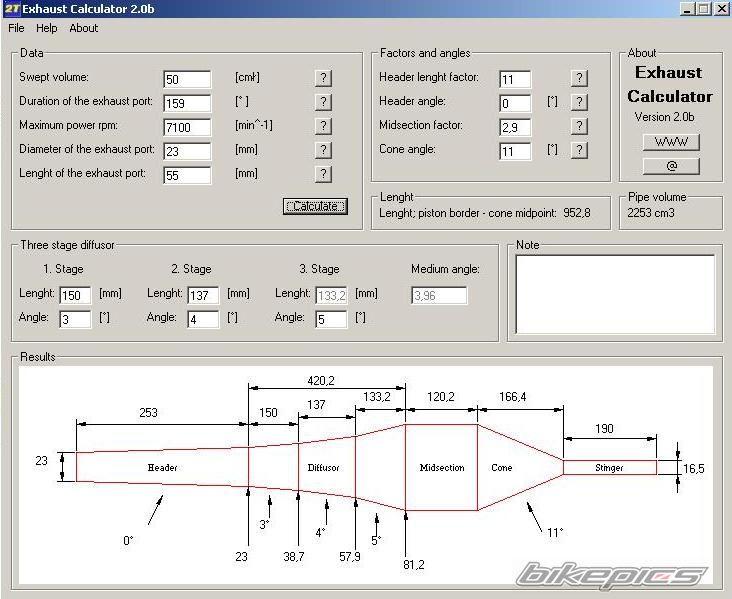Click the '2253 cm3' pipe volume value

[651, 213]
